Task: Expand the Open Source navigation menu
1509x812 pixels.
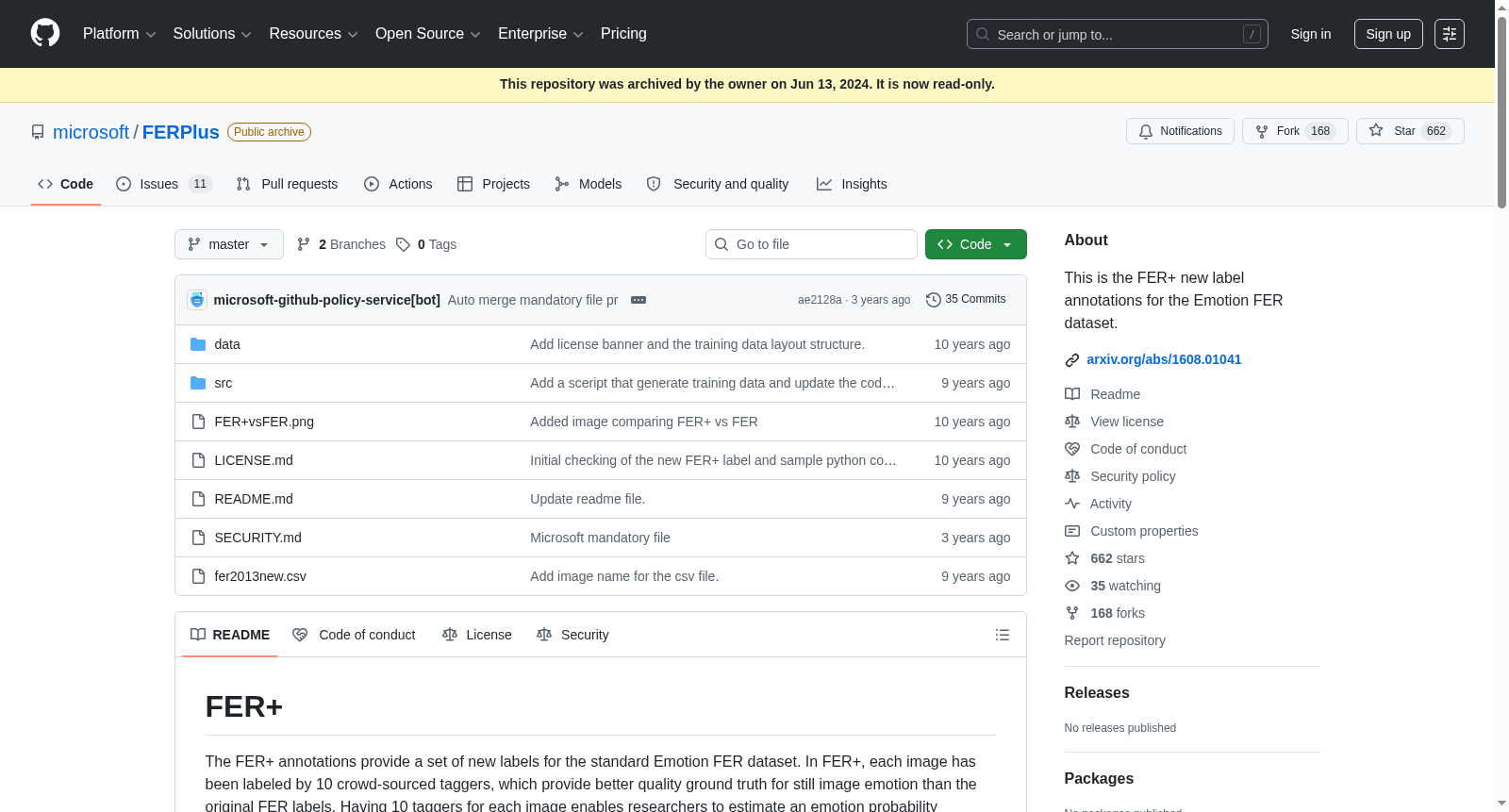Action: [x=428, y=34]
